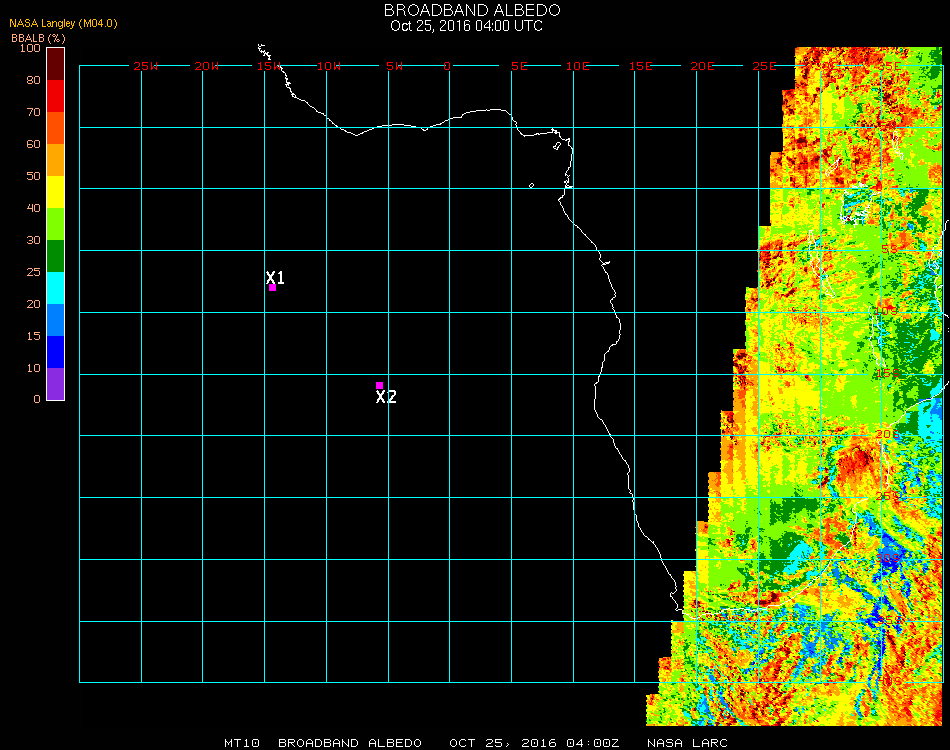The height and width of the screenshot is (750, 950).
Task: Click the 'NASA LARC' footer text
Action: pyautogui.click(x=687, y=743)
